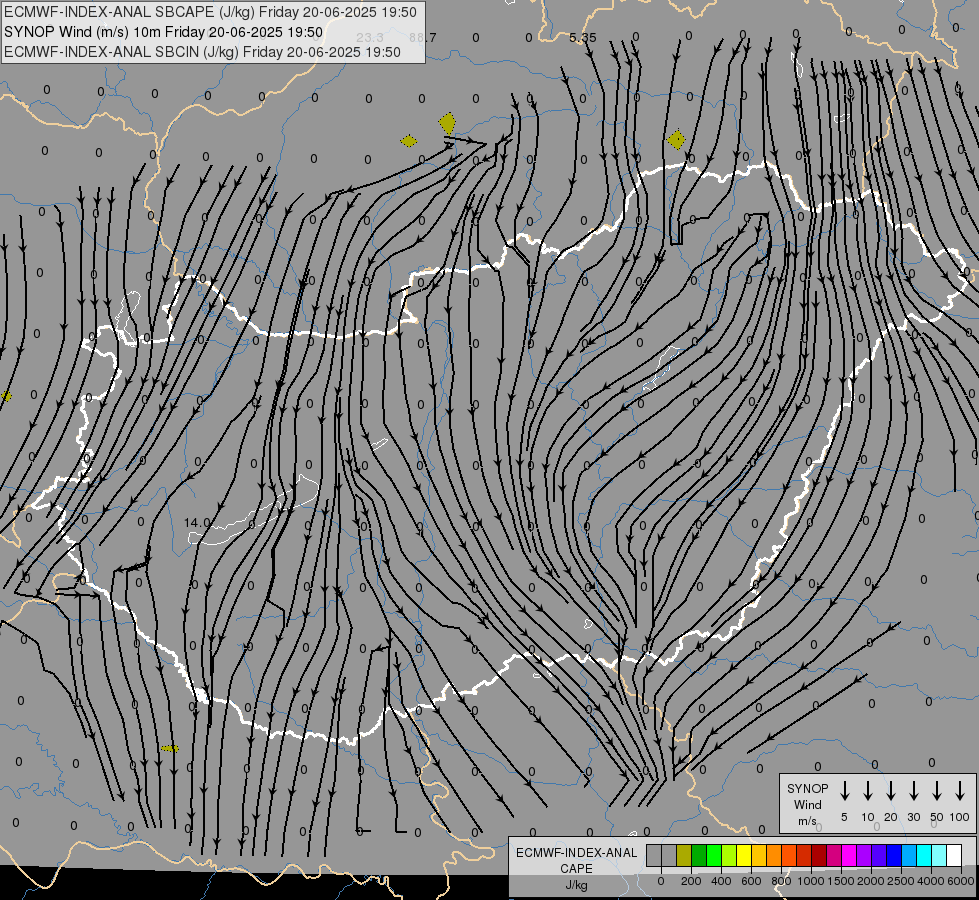Click the wind arrow above the 30 m/s label

point(913,790)
